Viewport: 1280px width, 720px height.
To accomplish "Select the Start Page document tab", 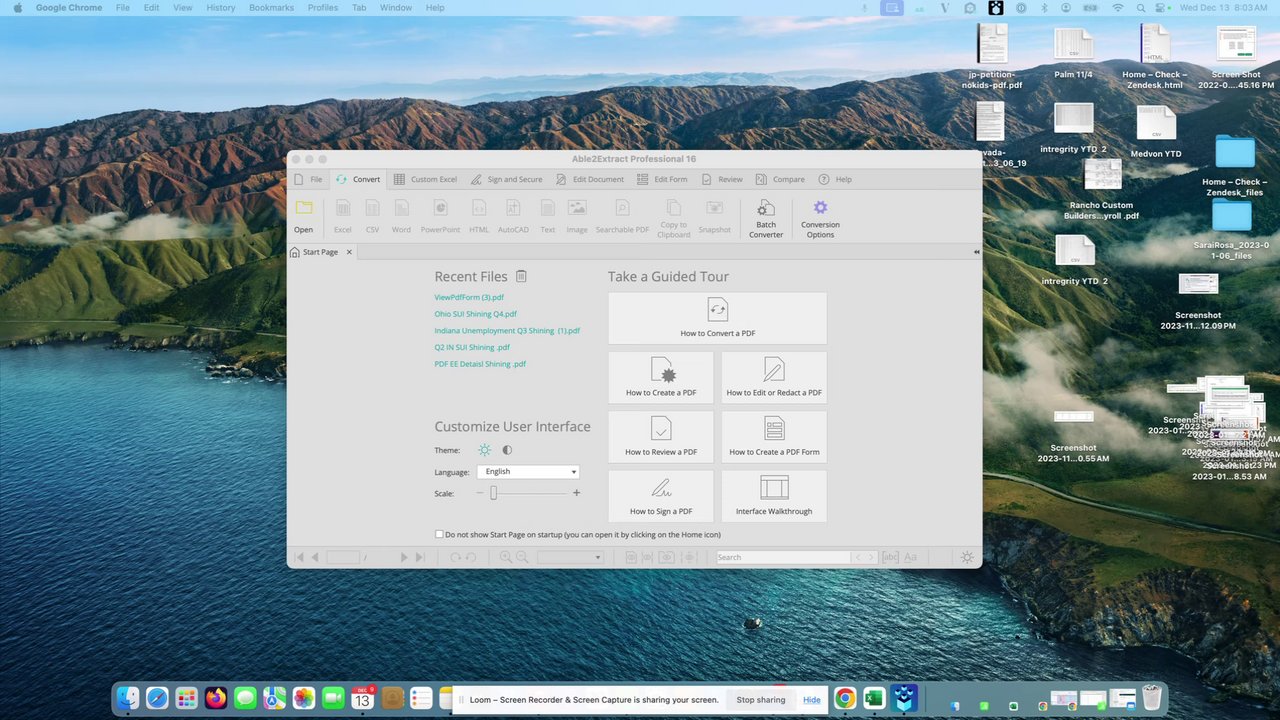I will 321,252.
